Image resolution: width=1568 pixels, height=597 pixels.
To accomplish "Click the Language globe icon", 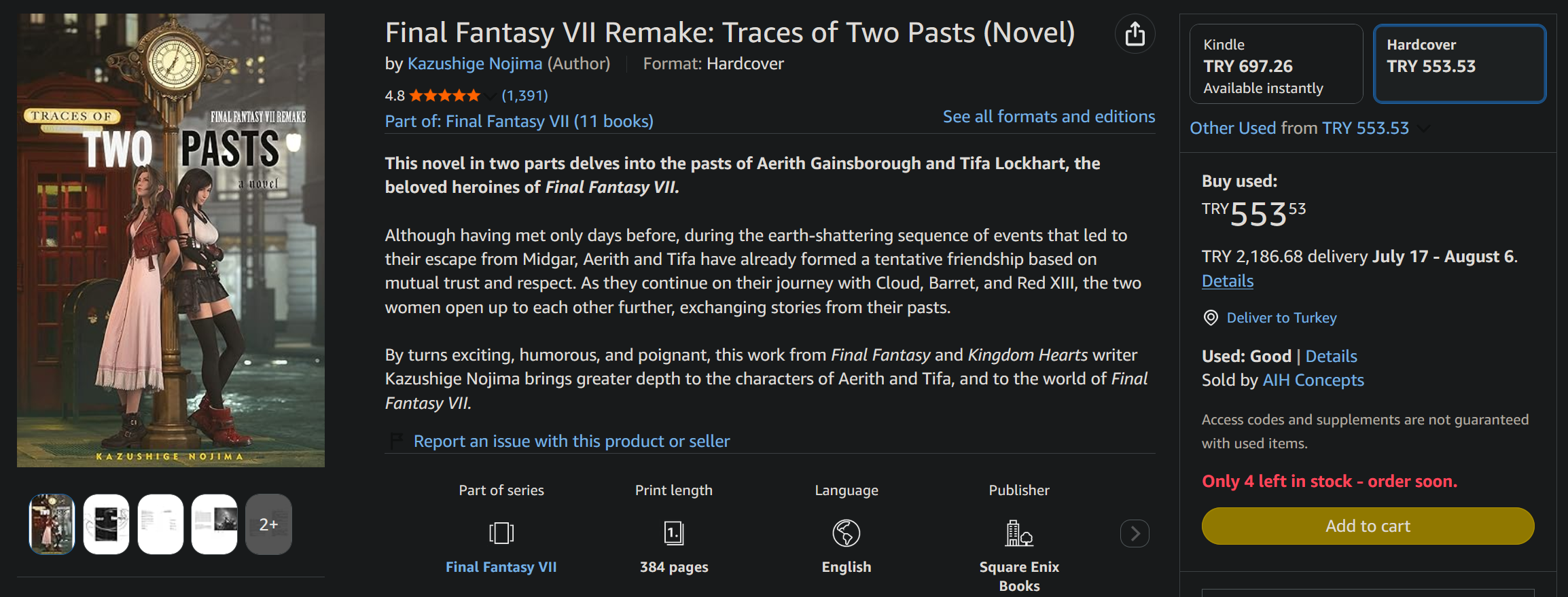I will tap(847, 533).
